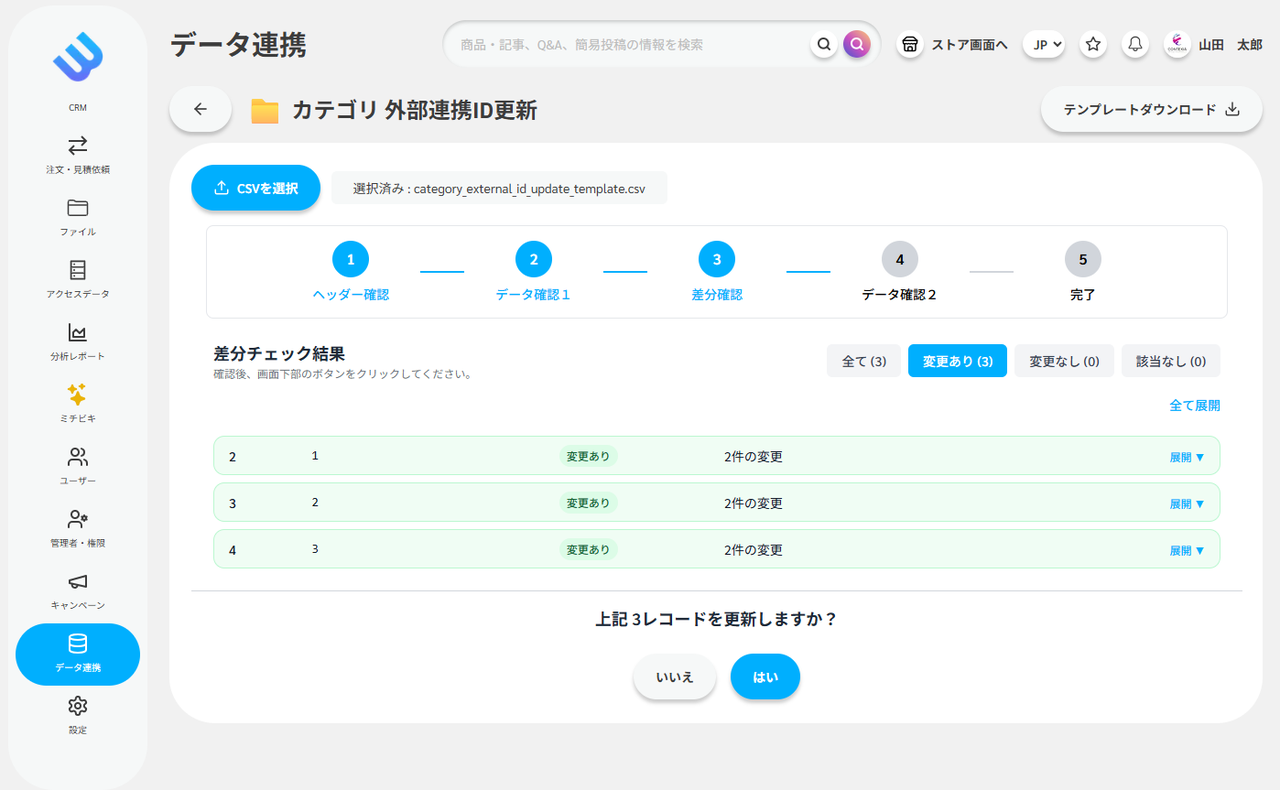Open the JP language dropdown
Screen dimensions: 1280x790
tap(1043, 44)
